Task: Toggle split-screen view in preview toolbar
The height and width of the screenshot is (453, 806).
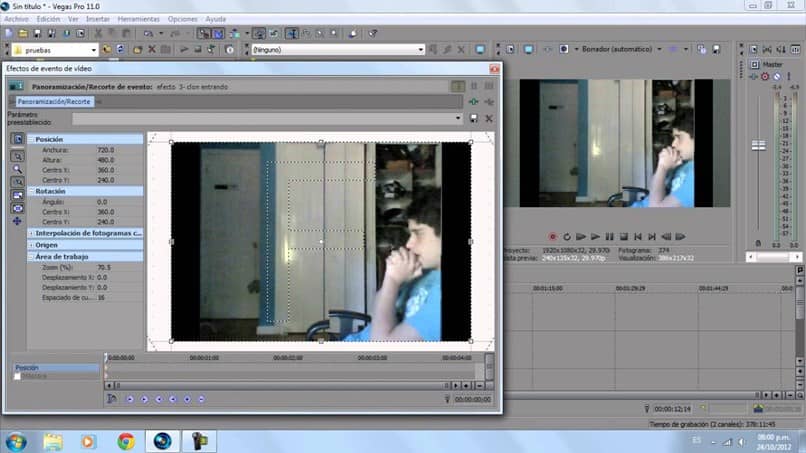Action: (x=564, y=49)
